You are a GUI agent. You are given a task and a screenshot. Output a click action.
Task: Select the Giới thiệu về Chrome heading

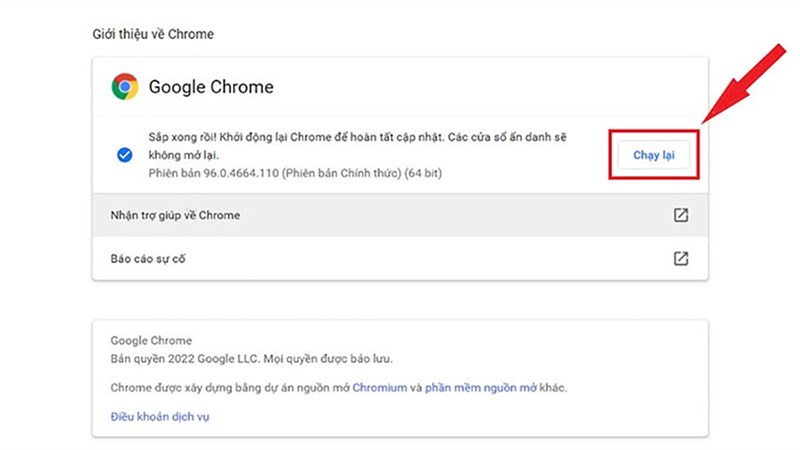pyautogui.click(x=153, y=34)
